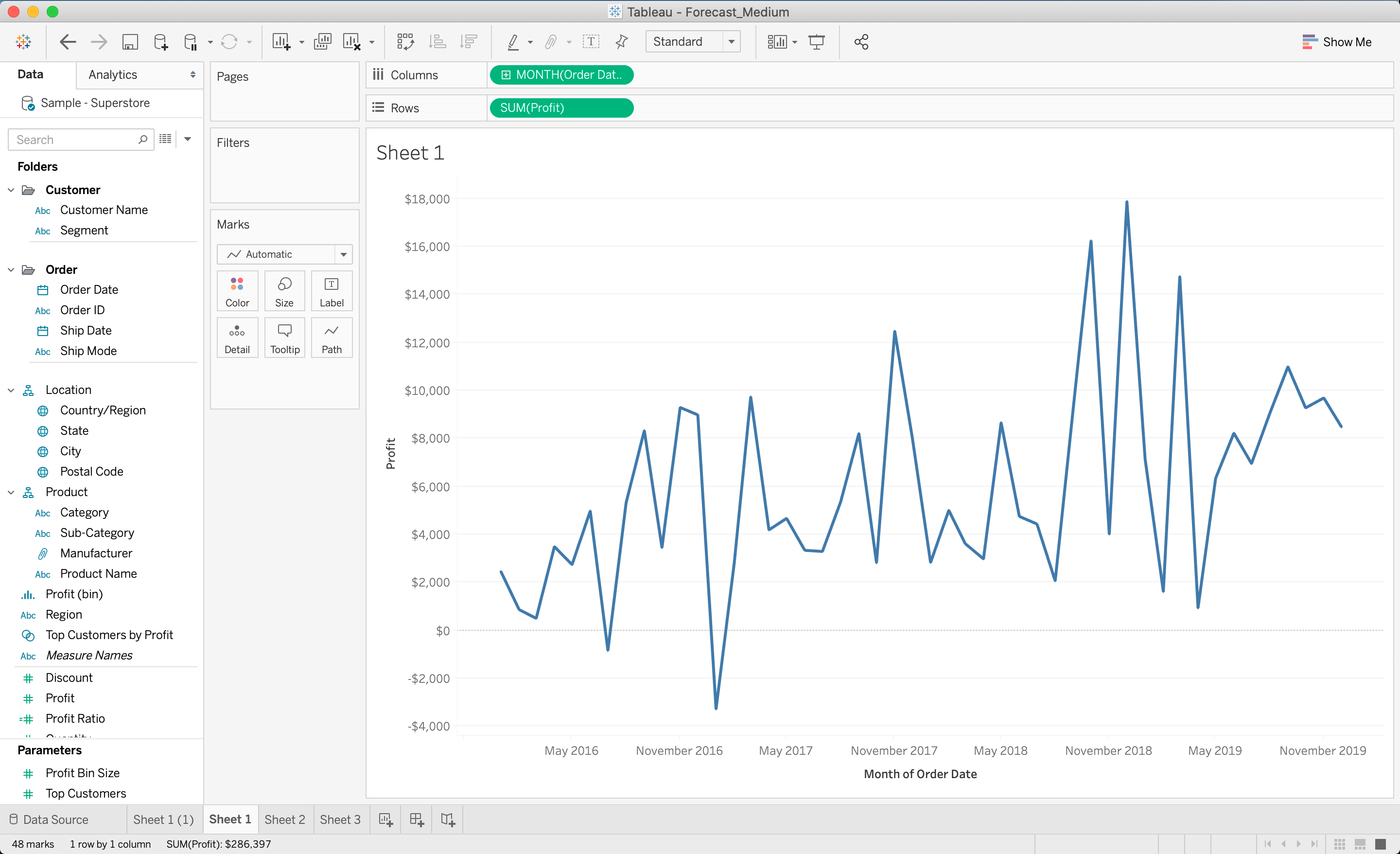Share workbook with others icon
This screenshot has height=854, width=1400.
tap(861, 41)
